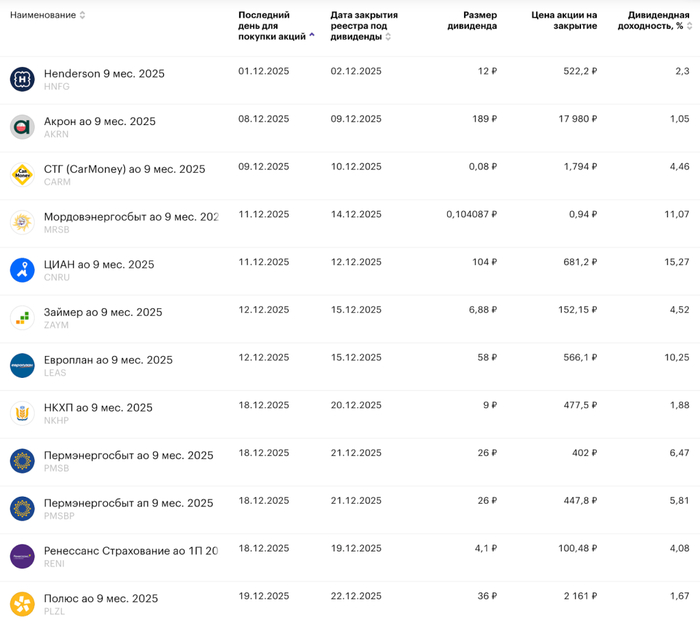
Task: Click the Размер дивиденда column header
Action: 472,21
